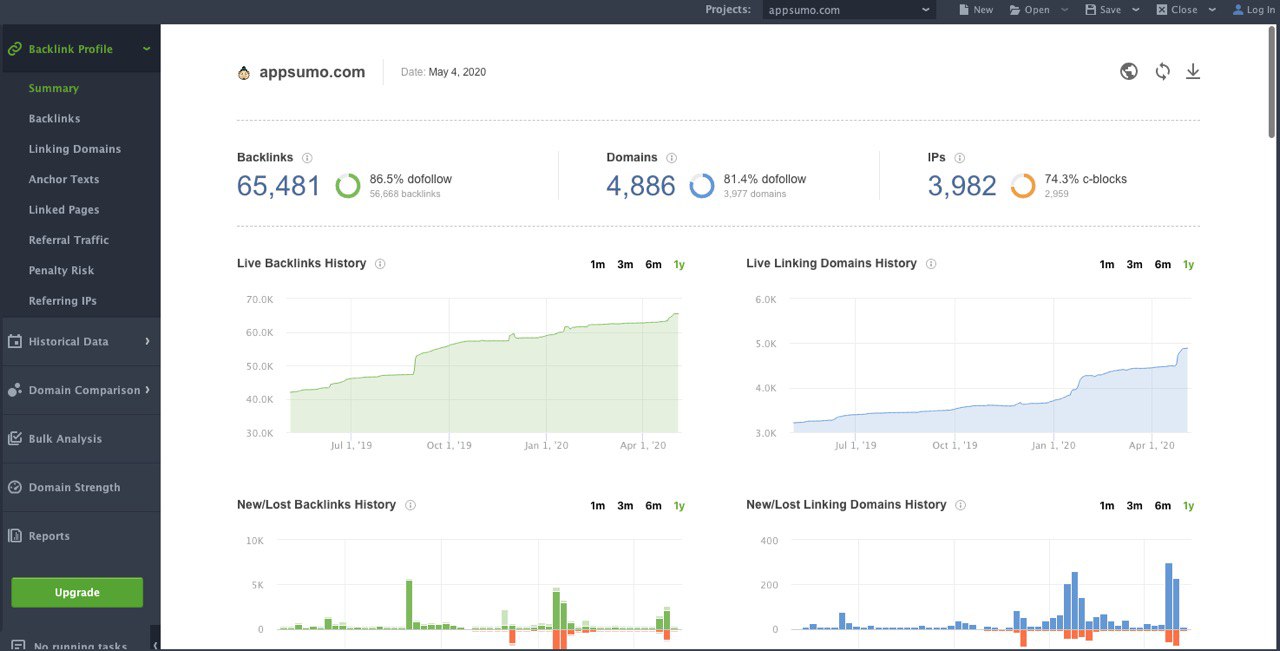
Task: Click the 3,982 IPs count
Action: click(x=962, y=186)
